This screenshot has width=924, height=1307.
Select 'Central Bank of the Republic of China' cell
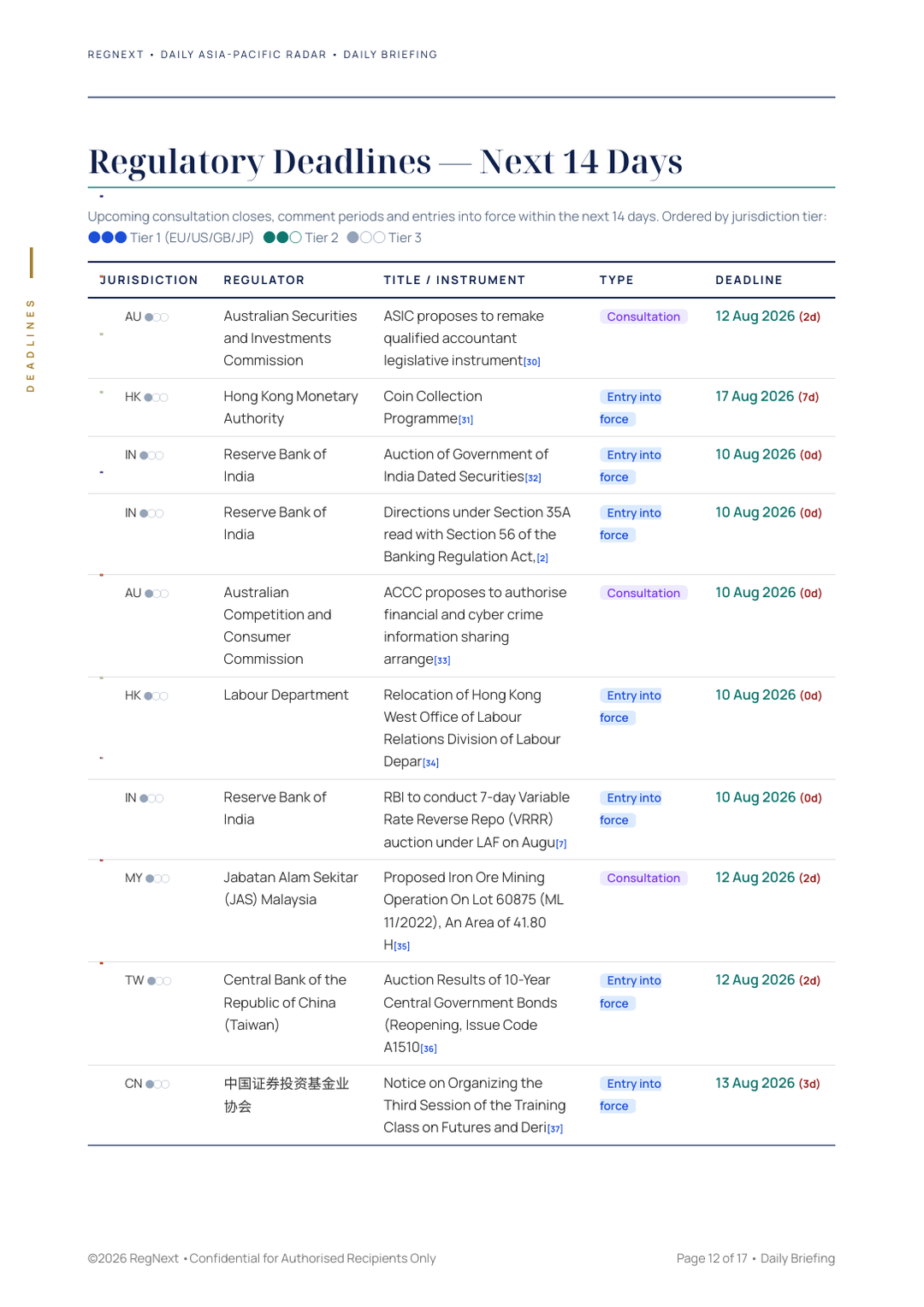click(x=285, y=1002)
